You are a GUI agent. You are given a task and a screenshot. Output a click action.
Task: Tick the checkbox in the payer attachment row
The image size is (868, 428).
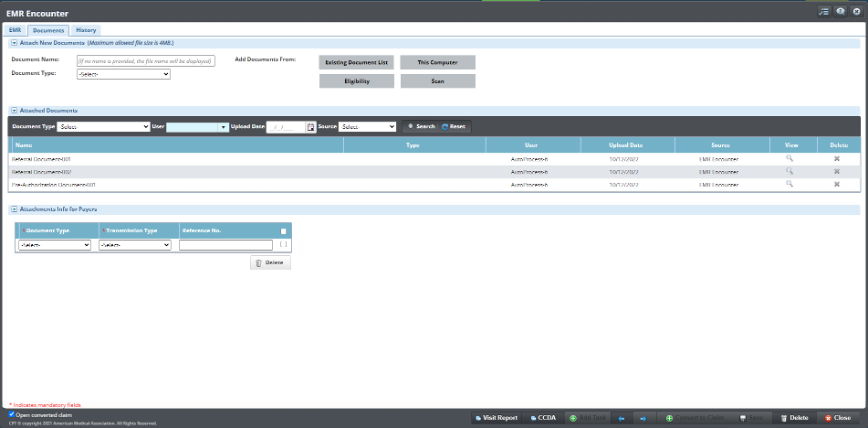point(283,244)
